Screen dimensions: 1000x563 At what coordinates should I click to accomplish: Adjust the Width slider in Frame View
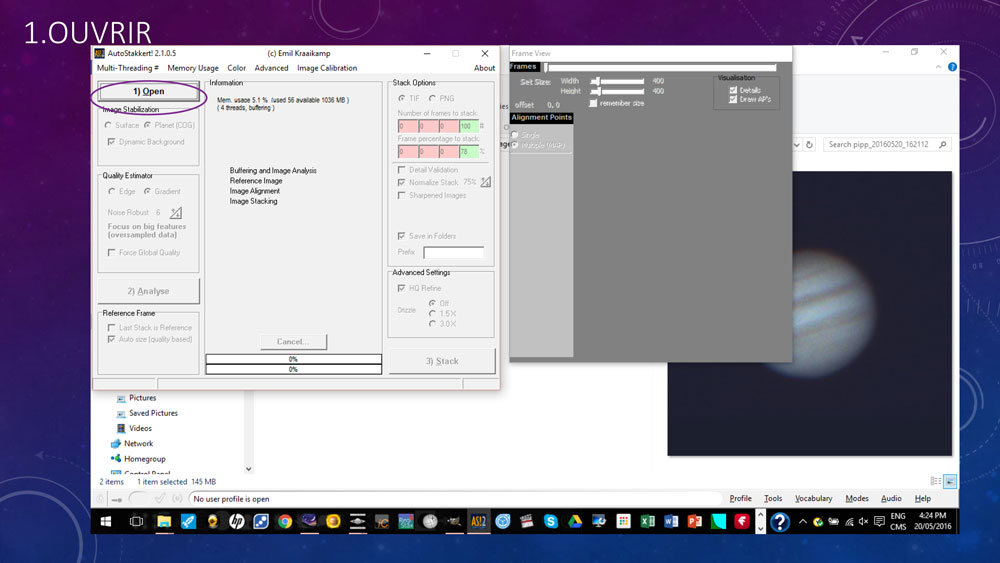pos(617,81)
